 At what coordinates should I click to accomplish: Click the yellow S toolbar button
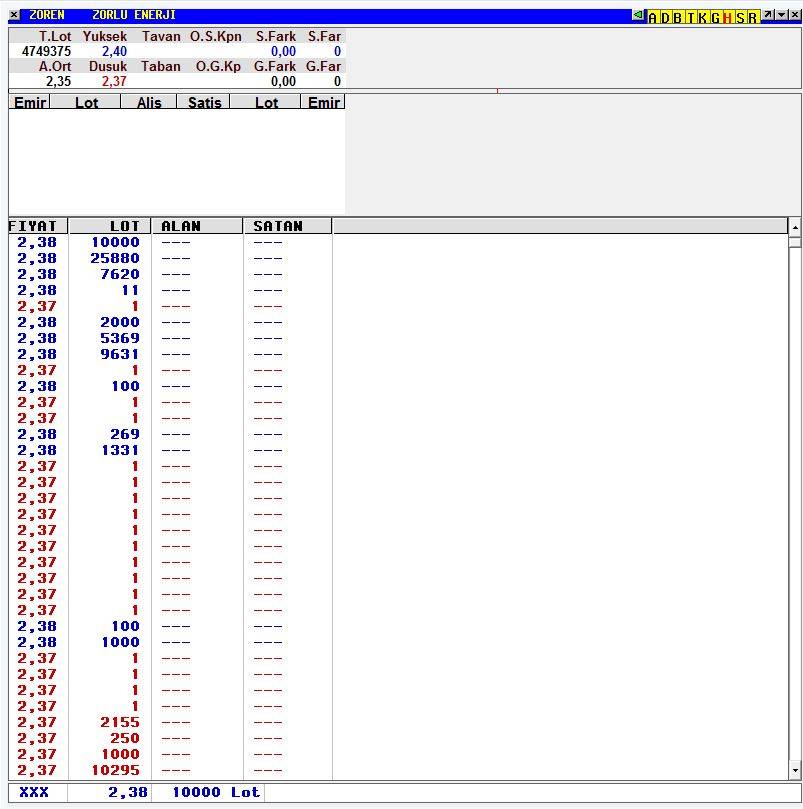(x=740, y=18)
